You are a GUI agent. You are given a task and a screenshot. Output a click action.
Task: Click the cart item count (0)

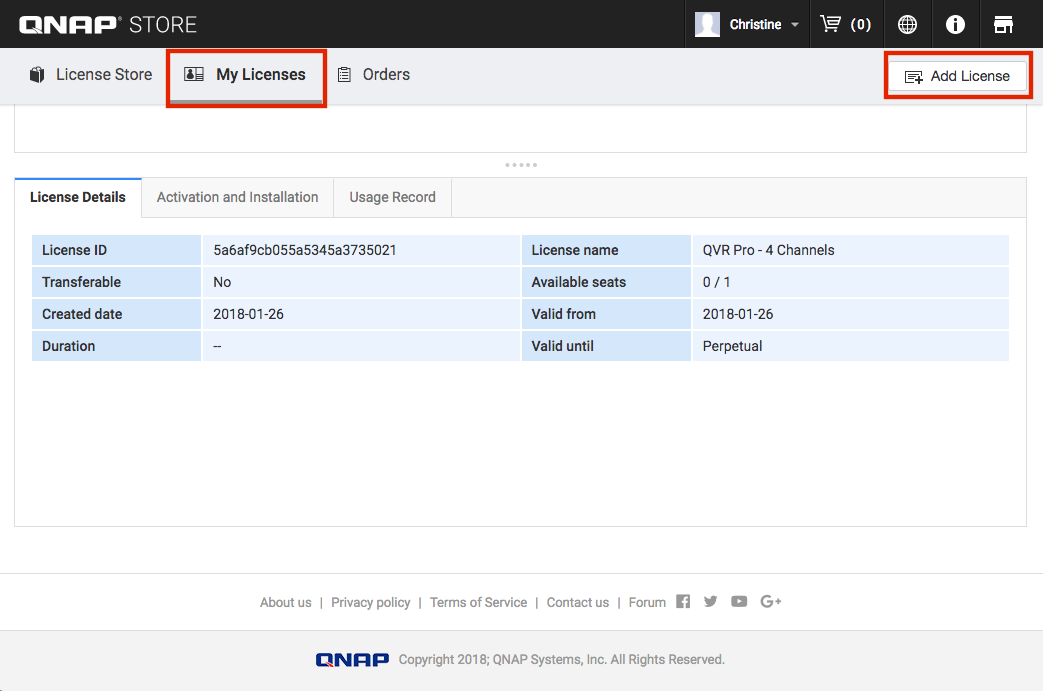(861, 25)
